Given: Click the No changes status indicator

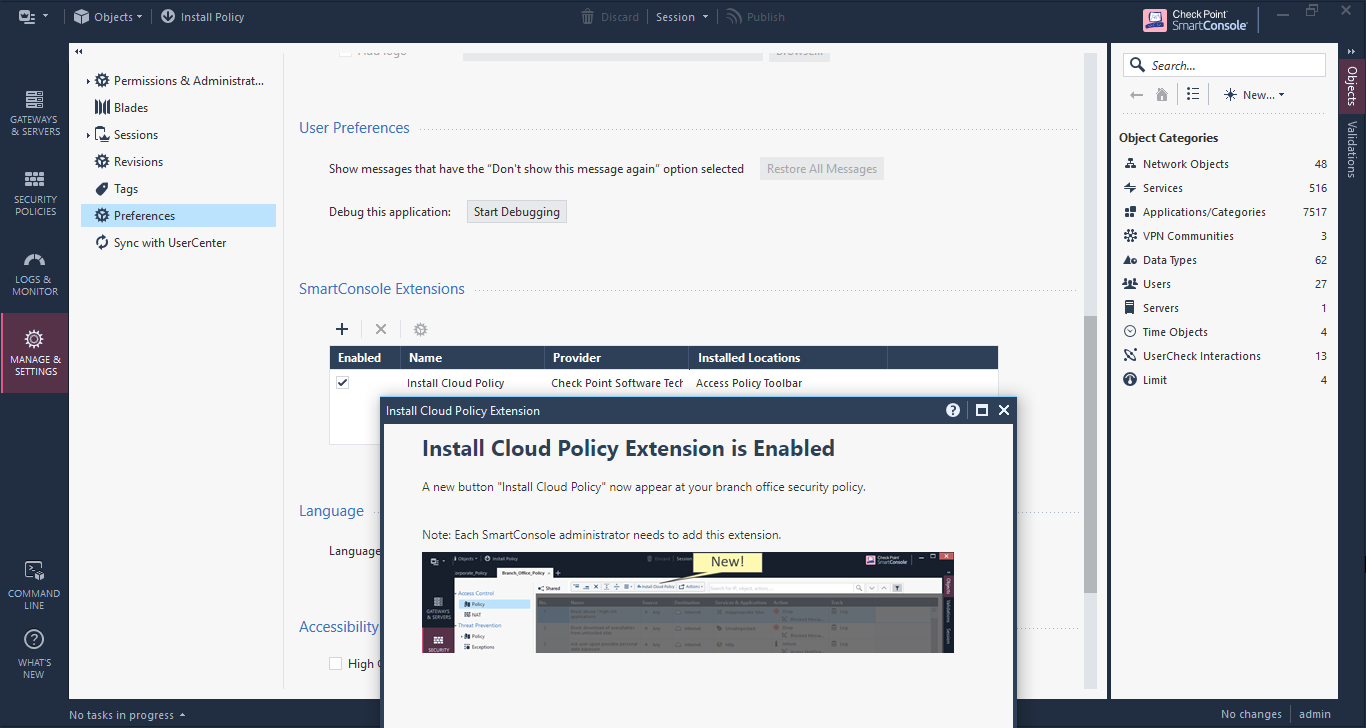Looking at the screenshot, I should (x=1251, y=715).
